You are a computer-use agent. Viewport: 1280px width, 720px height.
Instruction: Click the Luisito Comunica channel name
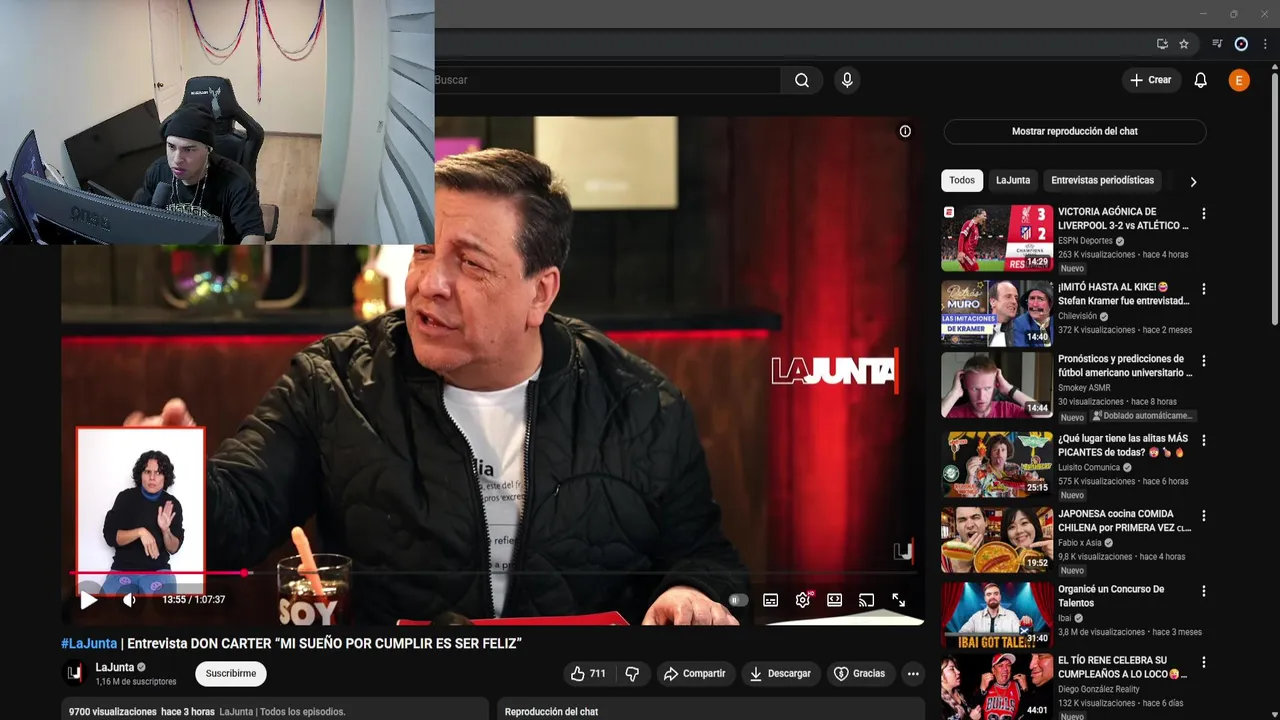1089,467
